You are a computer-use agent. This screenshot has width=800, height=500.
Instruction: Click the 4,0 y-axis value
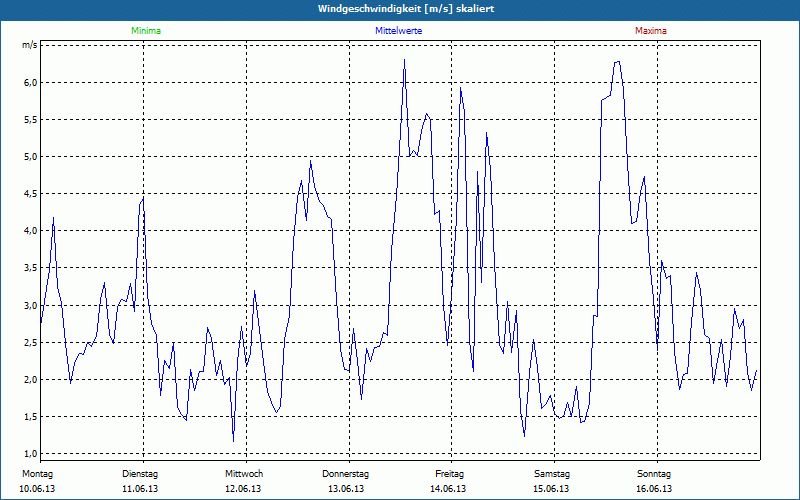[31, 231]
